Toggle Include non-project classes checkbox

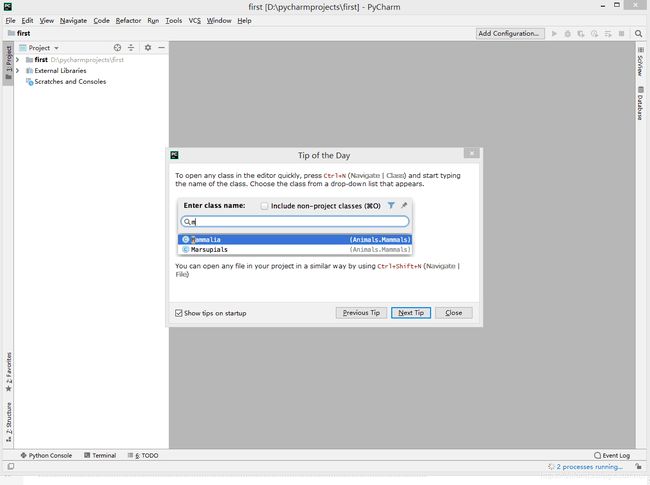tap(264, 206)
